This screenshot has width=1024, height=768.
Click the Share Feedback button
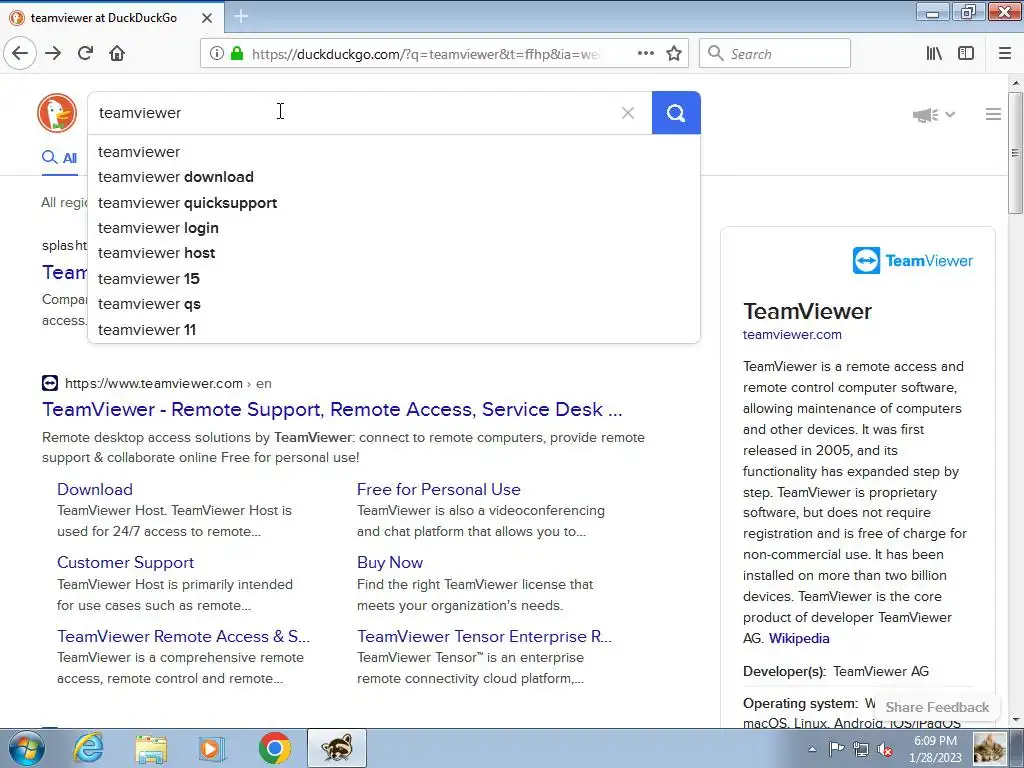pos(937,707)
